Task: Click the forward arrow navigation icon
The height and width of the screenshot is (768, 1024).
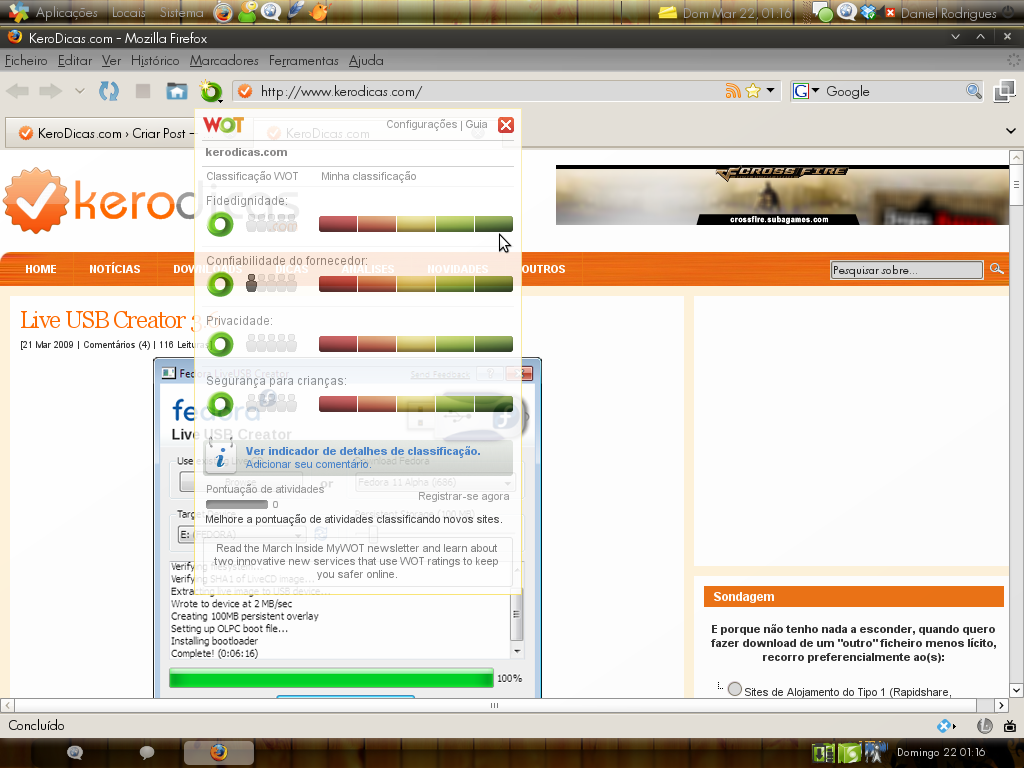Action: [x=50, y=91]
